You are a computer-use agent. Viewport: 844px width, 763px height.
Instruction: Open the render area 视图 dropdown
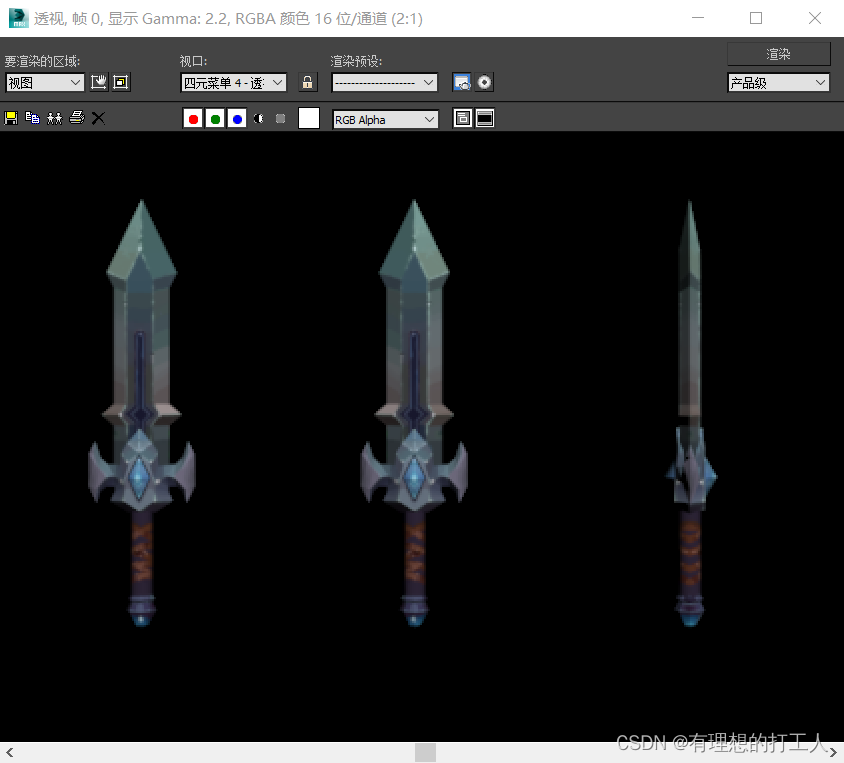coord(45,83)
